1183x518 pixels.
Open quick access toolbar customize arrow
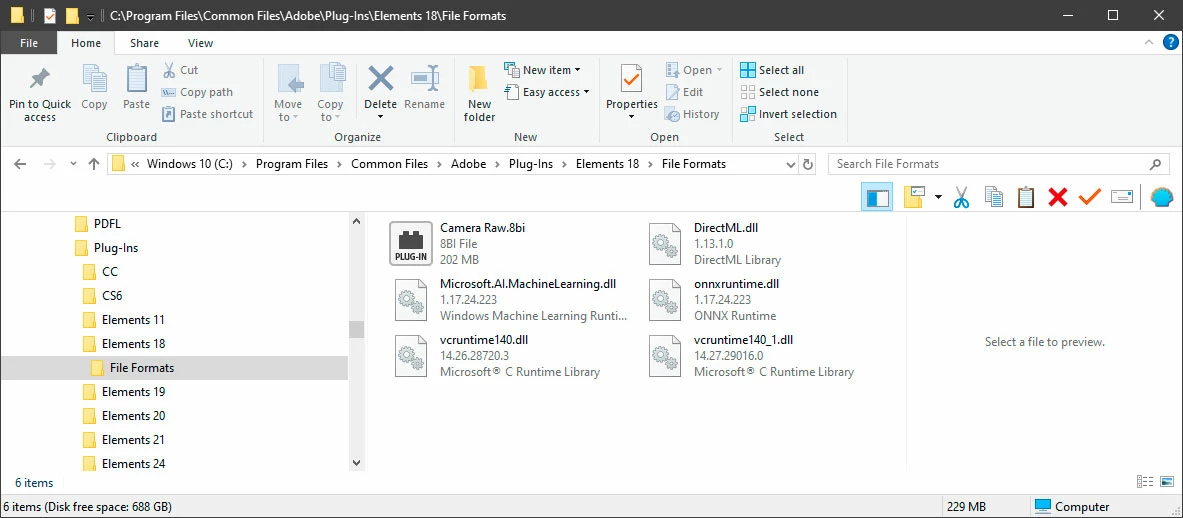[90, 15]
